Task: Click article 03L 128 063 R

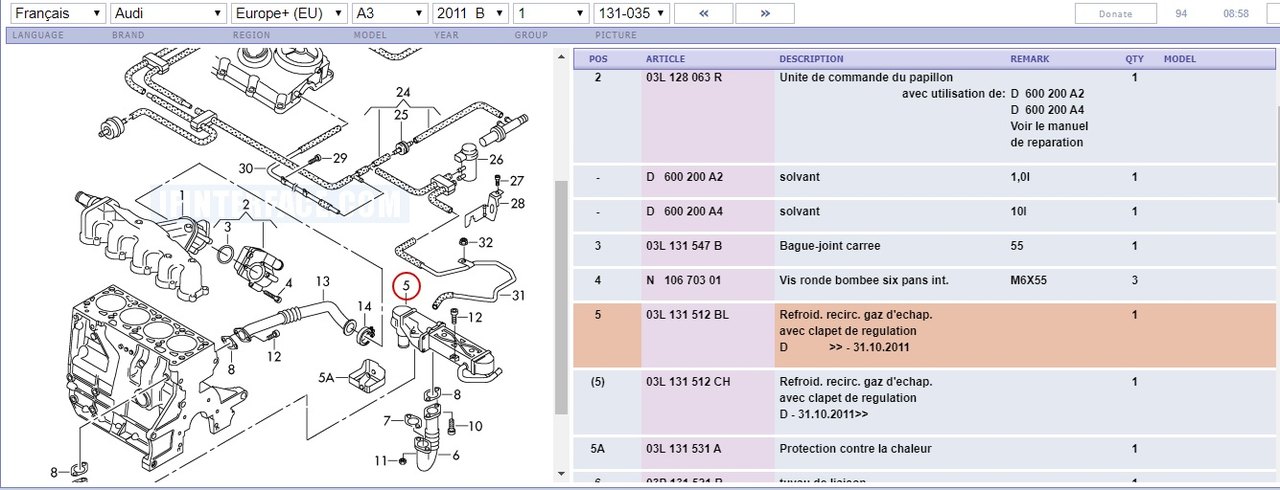Action: pos(683,77)
